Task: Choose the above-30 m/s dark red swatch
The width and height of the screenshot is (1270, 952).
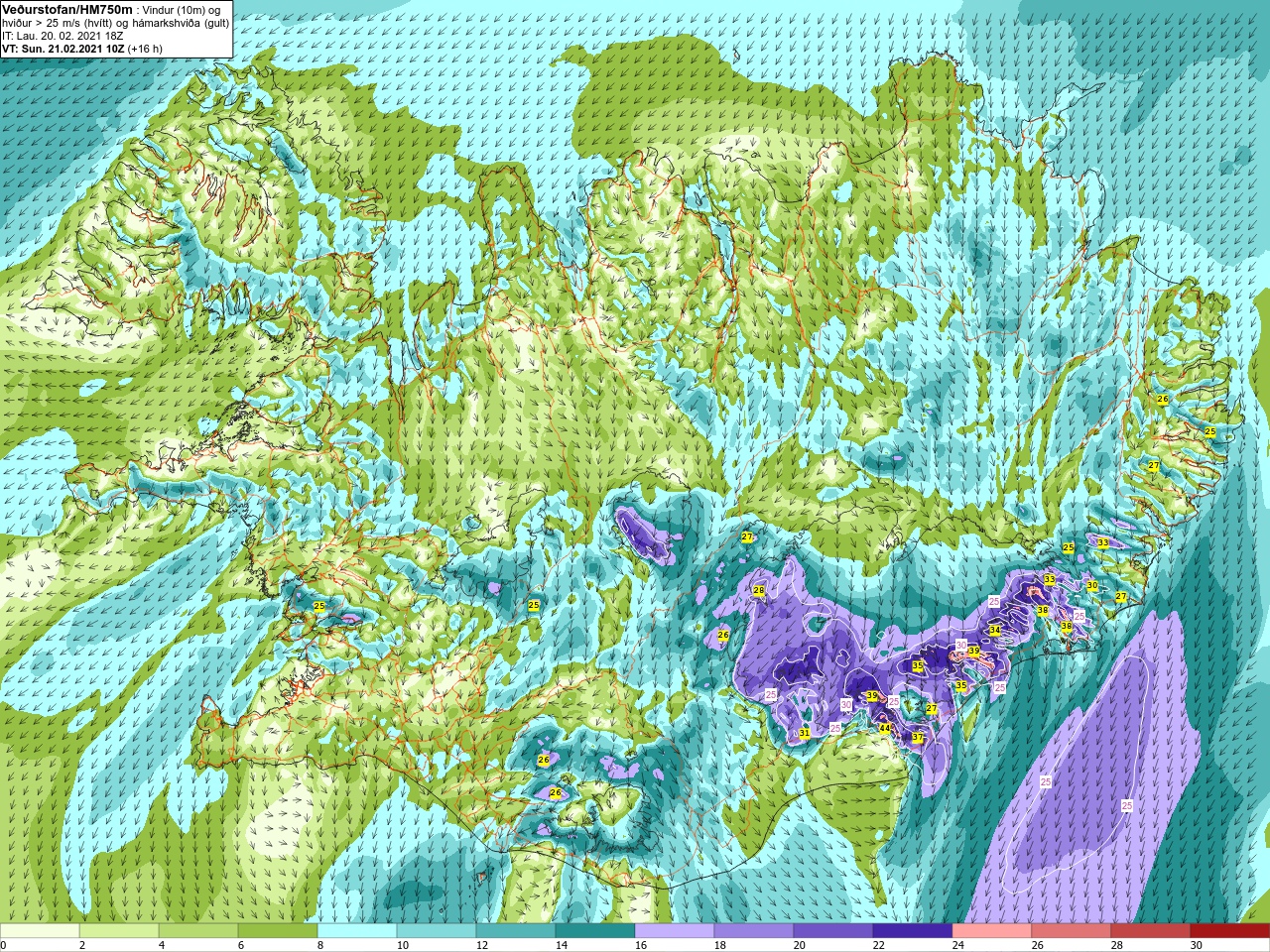Action: tap(1230, 931)
